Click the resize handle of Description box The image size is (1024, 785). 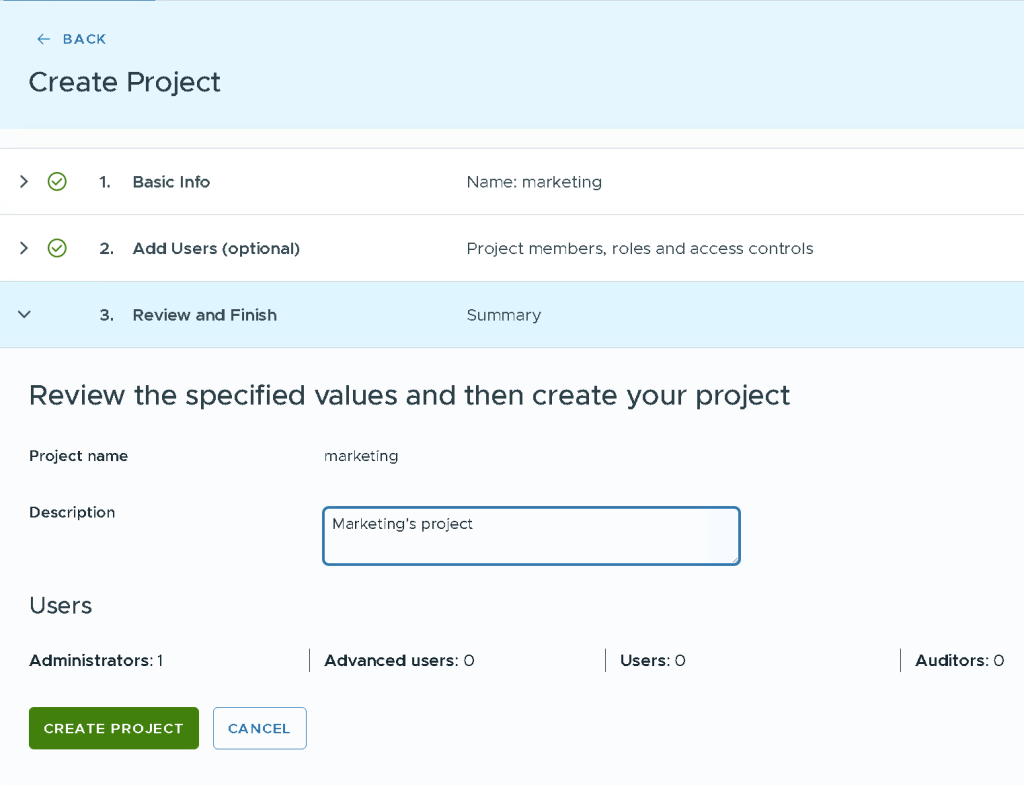[x=734, y=559]
